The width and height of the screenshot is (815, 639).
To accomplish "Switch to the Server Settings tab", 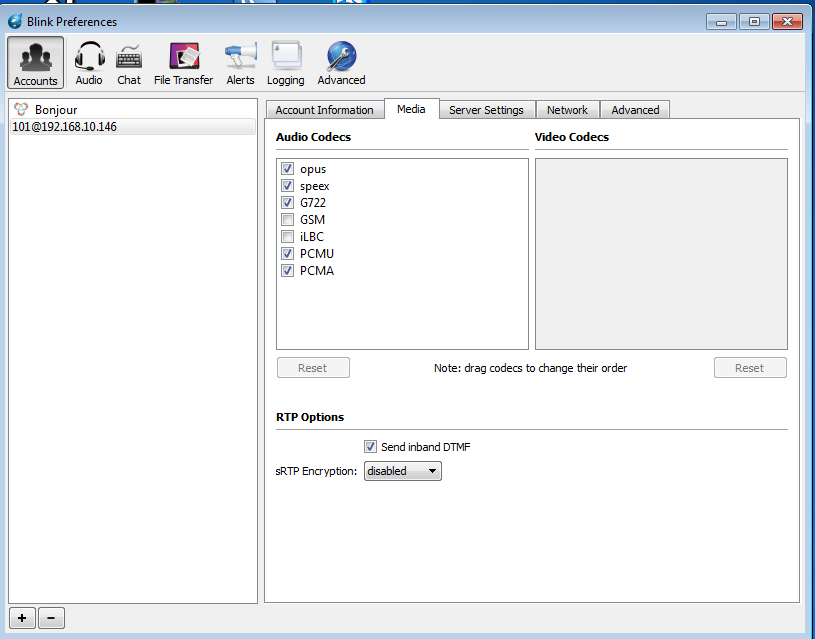I will click(x=486, y=110).
